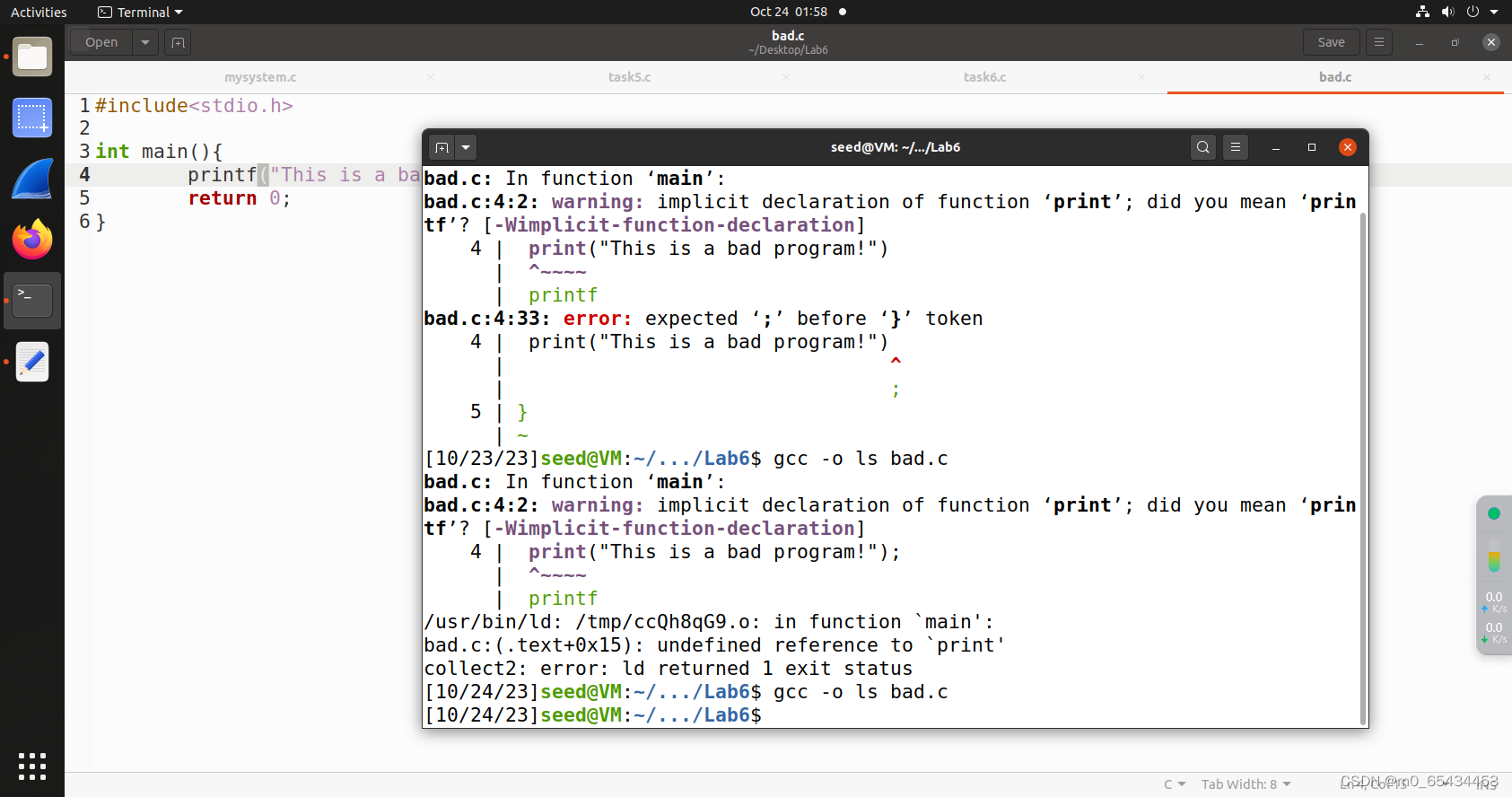Close the task6.c tab
1512x797 pixels.
click(x=1141, y=77)
